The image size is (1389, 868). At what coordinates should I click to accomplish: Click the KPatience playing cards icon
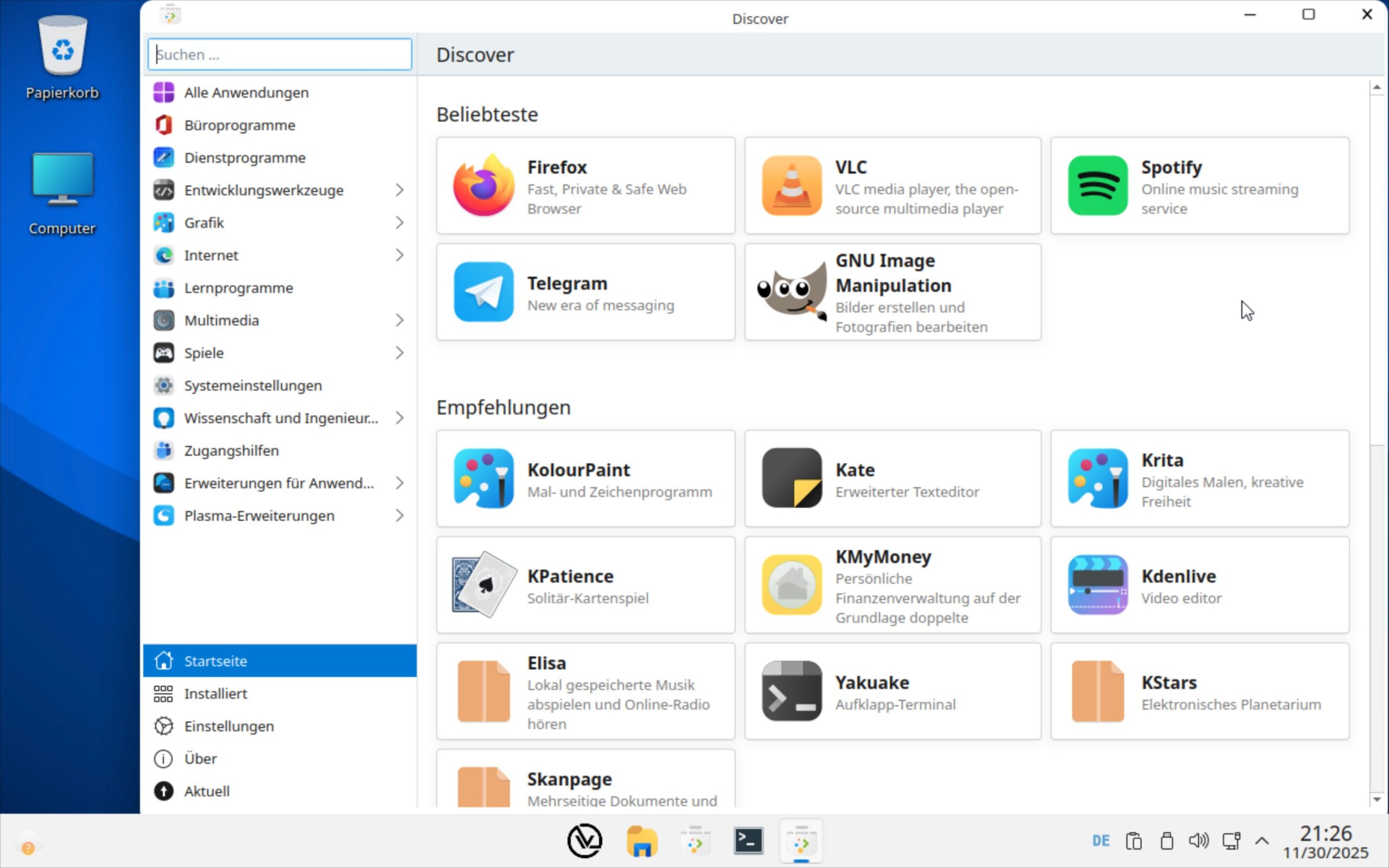coord(483,585)
